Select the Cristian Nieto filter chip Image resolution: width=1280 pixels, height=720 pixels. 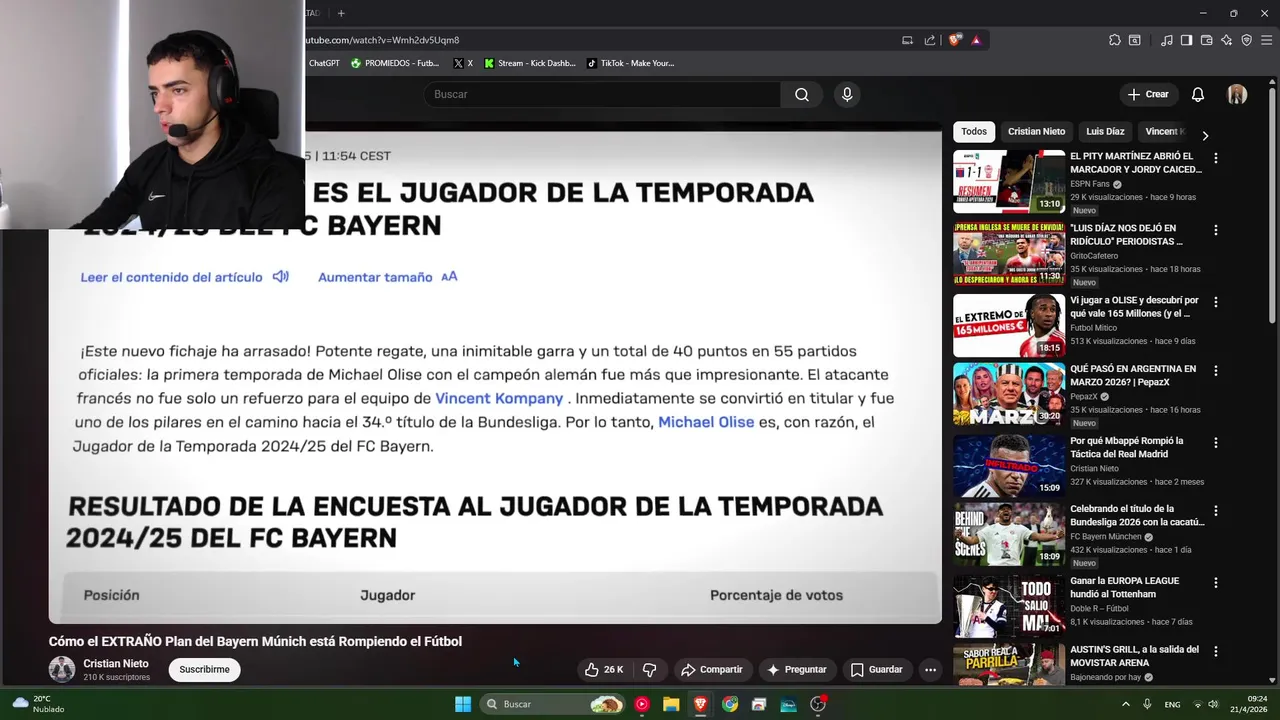(1036, 131)
